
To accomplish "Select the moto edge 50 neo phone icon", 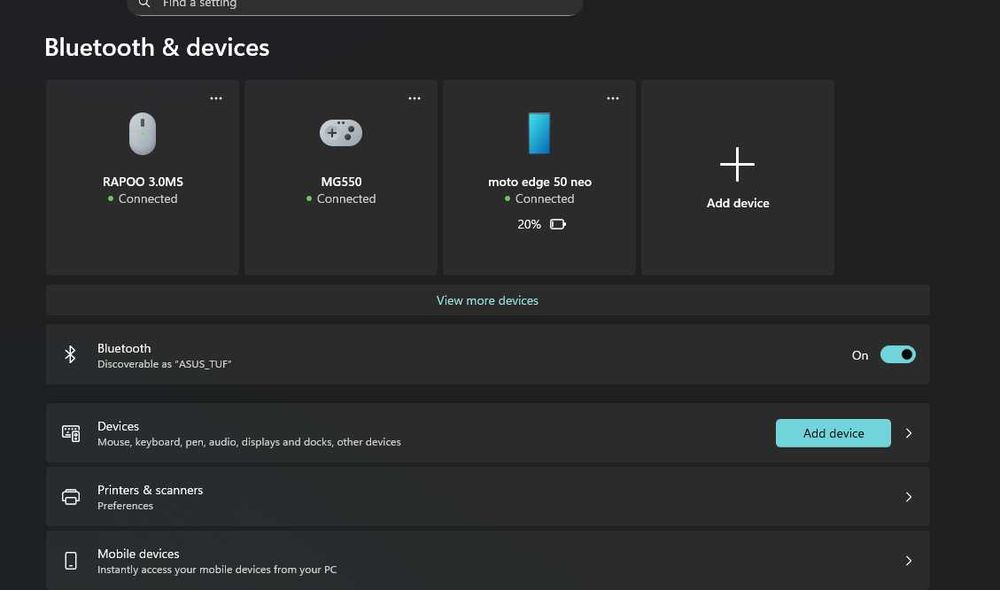I will tap(540, 133).
